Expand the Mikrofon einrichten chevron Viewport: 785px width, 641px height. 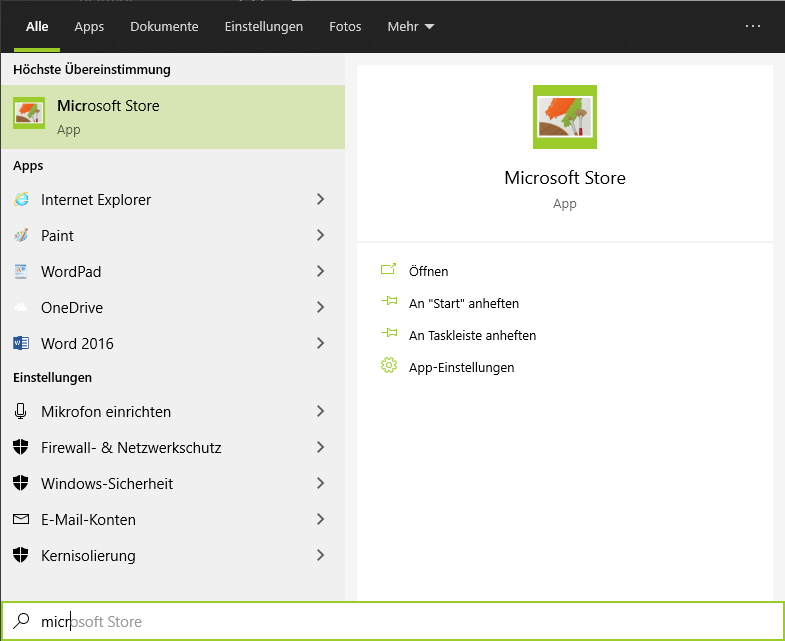[x=320, y=412]
